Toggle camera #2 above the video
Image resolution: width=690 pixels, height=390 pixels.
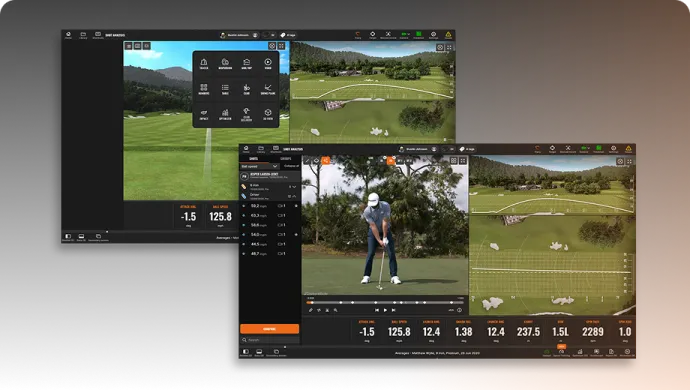(x=409, y=161)
